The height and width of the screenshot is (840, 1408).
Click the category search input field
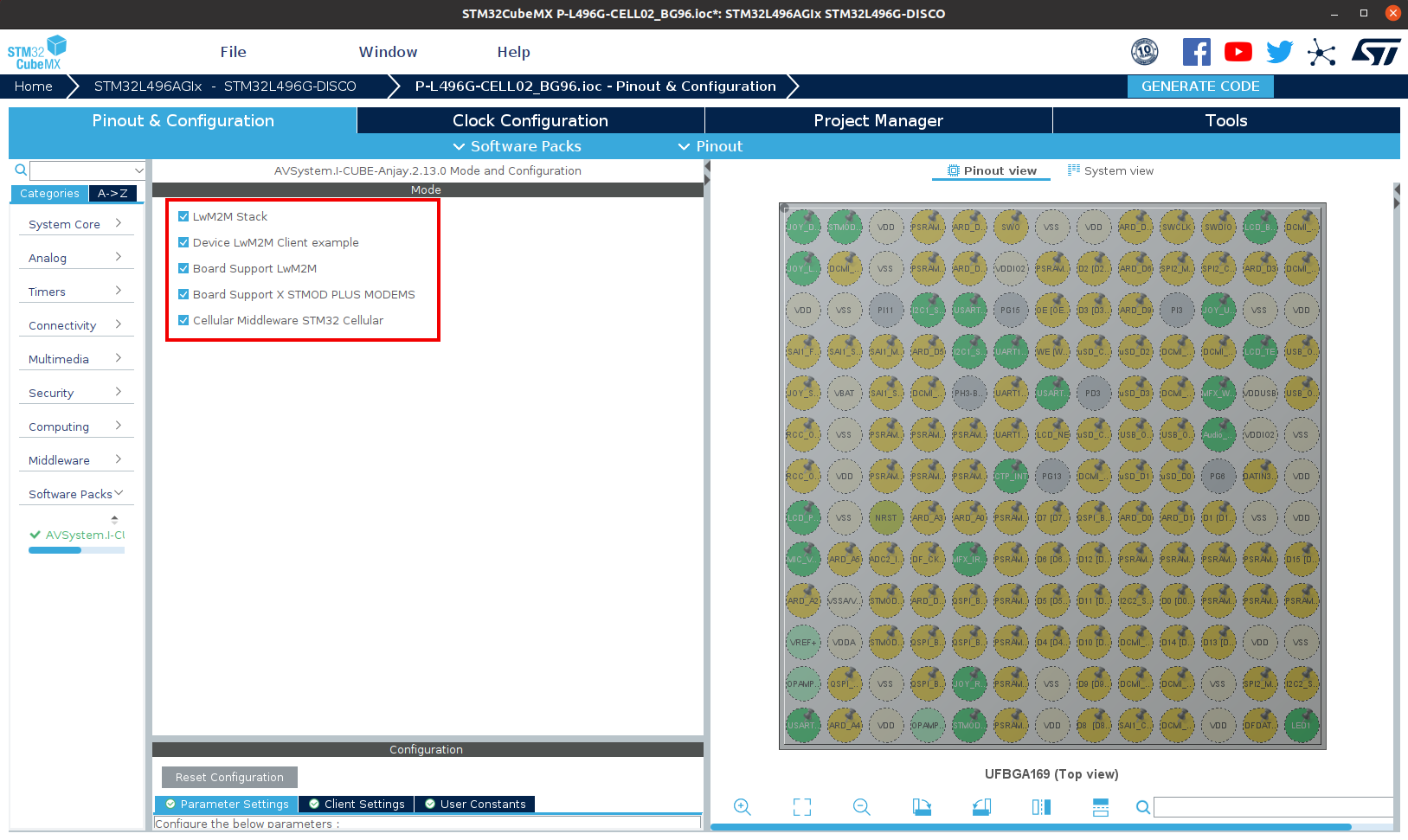pyautogui.click(x=81, y=170)
